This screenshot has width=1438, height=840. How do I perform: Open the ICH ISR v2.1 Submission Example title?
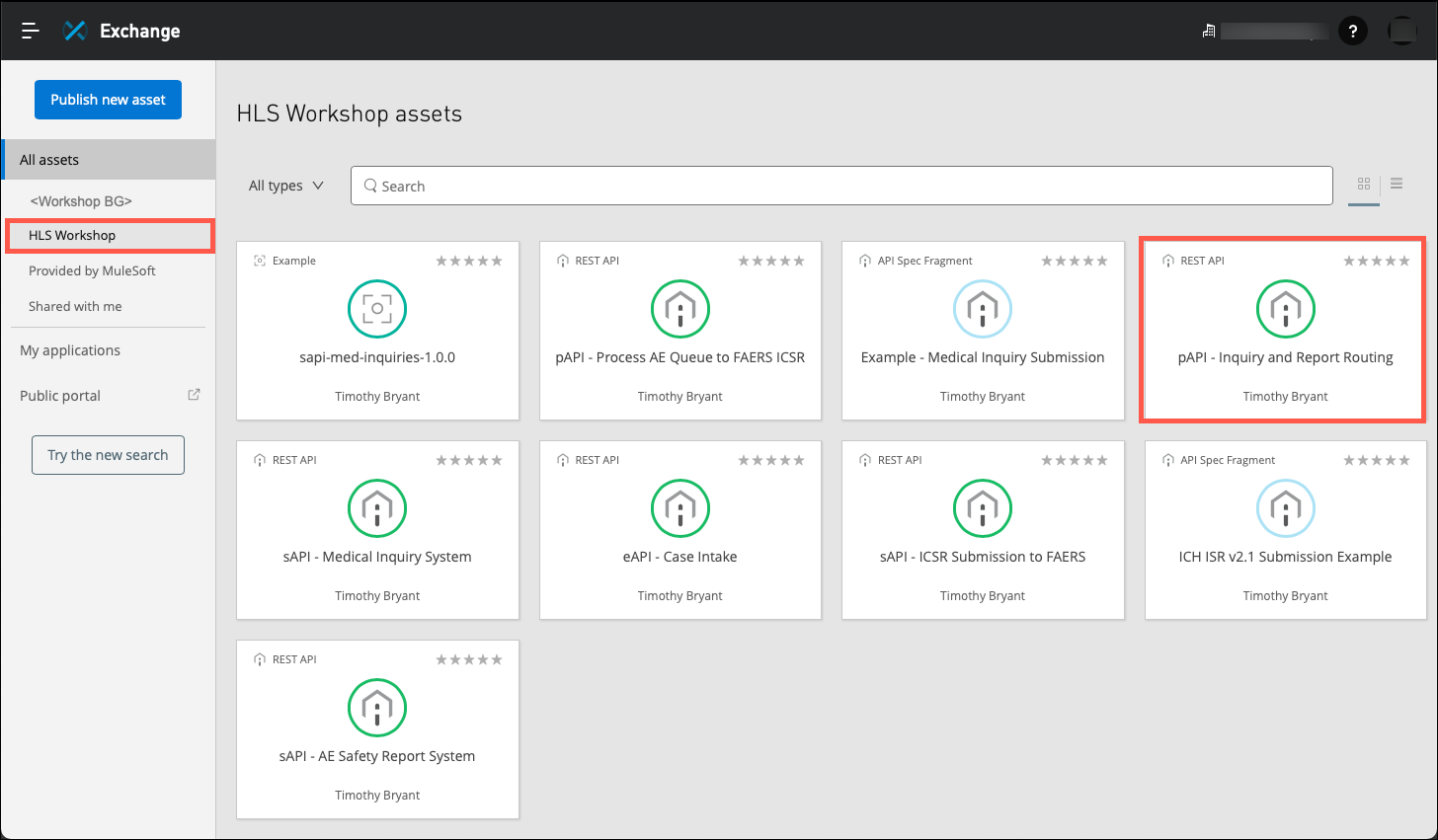pos(1285,557)
